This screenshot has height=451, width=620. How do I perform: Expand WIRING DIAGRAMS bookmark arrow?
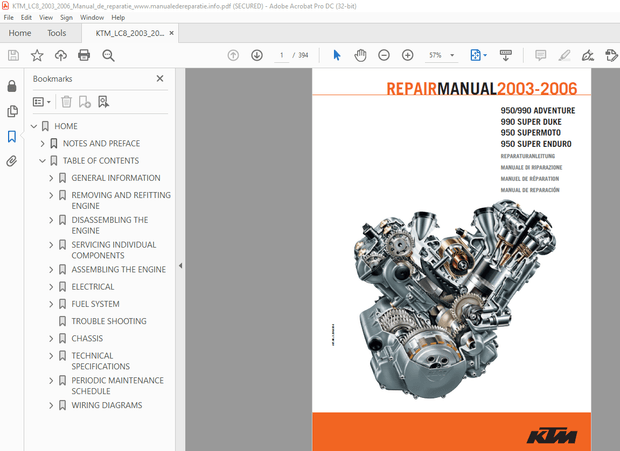click(51, 406)
